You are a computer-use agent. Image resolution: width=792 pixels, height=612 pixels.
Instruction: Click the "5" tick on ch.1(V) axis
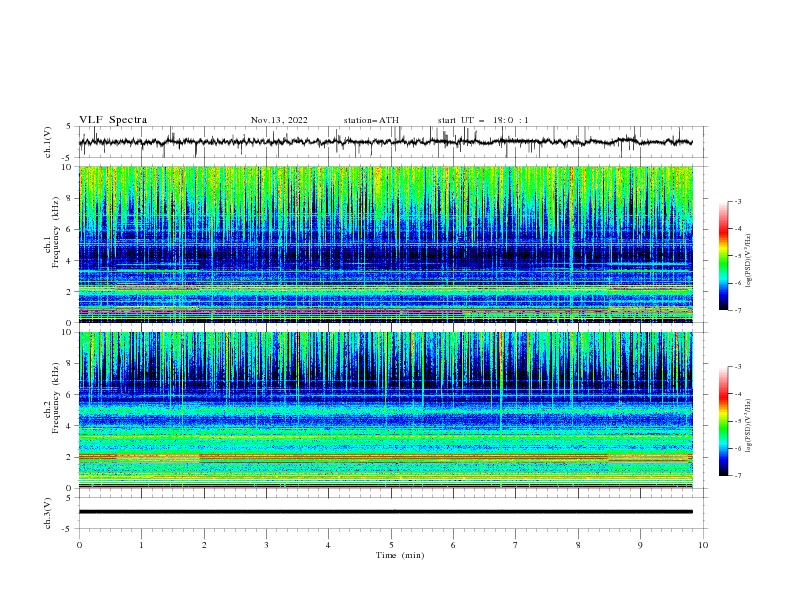(x=70, y=126)
